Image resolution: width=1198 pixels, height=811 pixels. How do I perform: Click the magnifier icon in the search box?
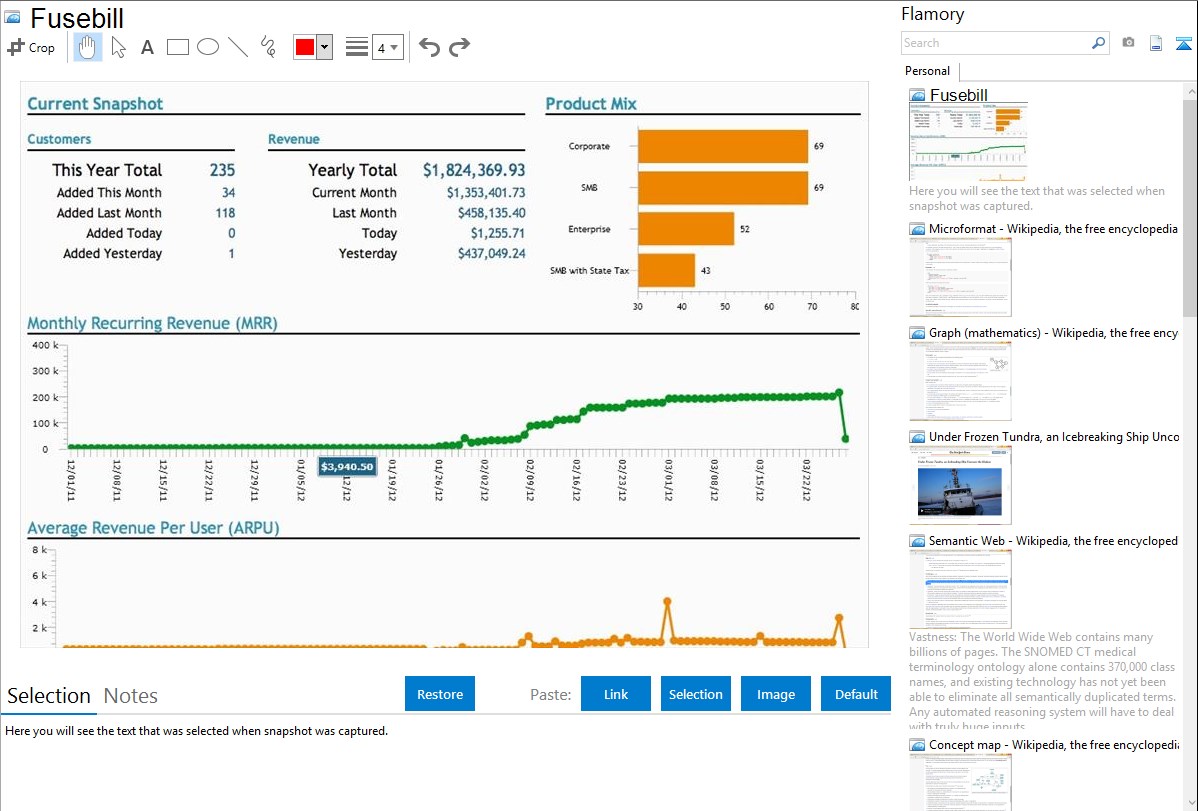(1098, 43)
